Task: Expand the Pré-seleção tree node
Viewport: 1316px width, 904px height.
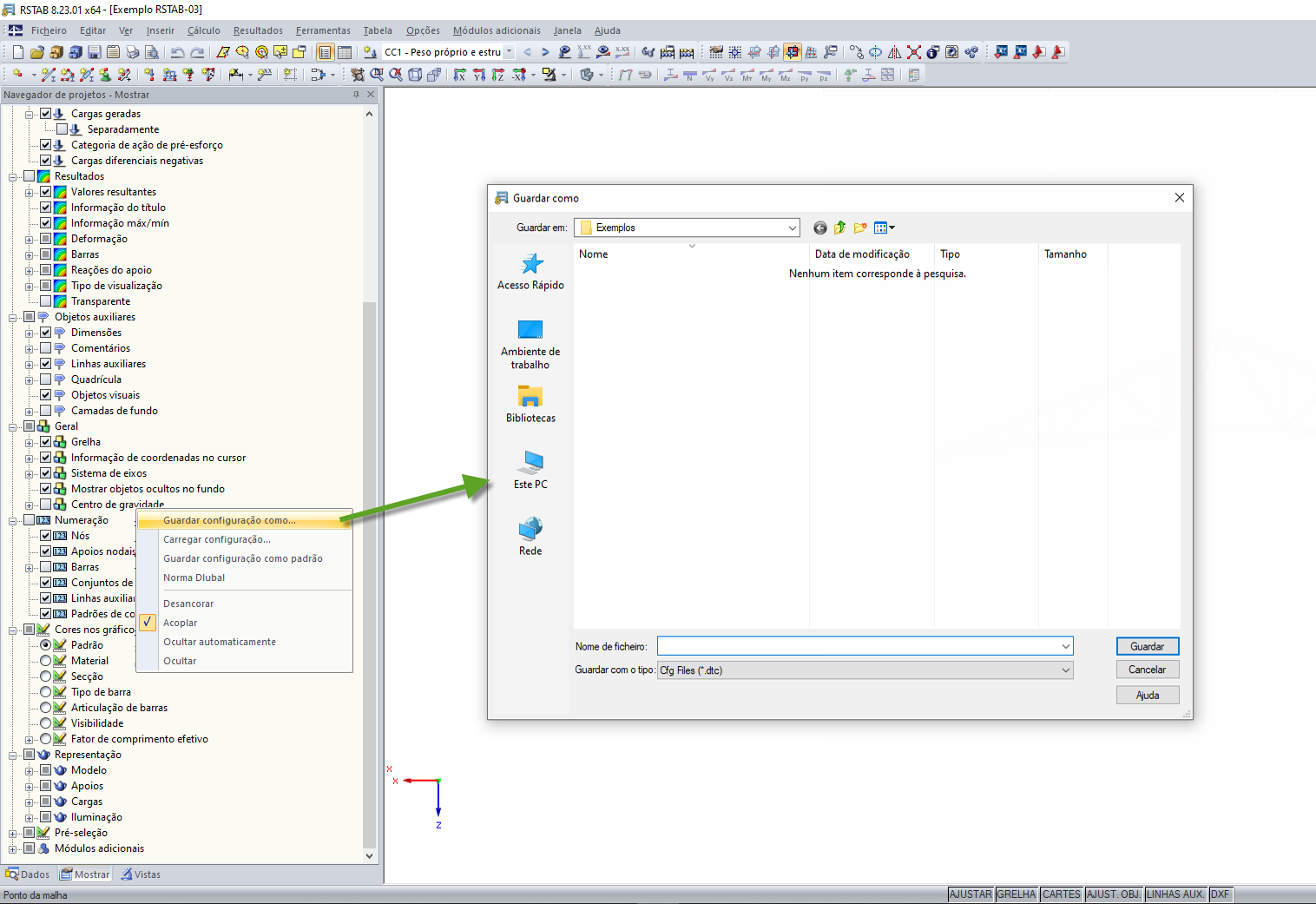Action: click(13, 833)
